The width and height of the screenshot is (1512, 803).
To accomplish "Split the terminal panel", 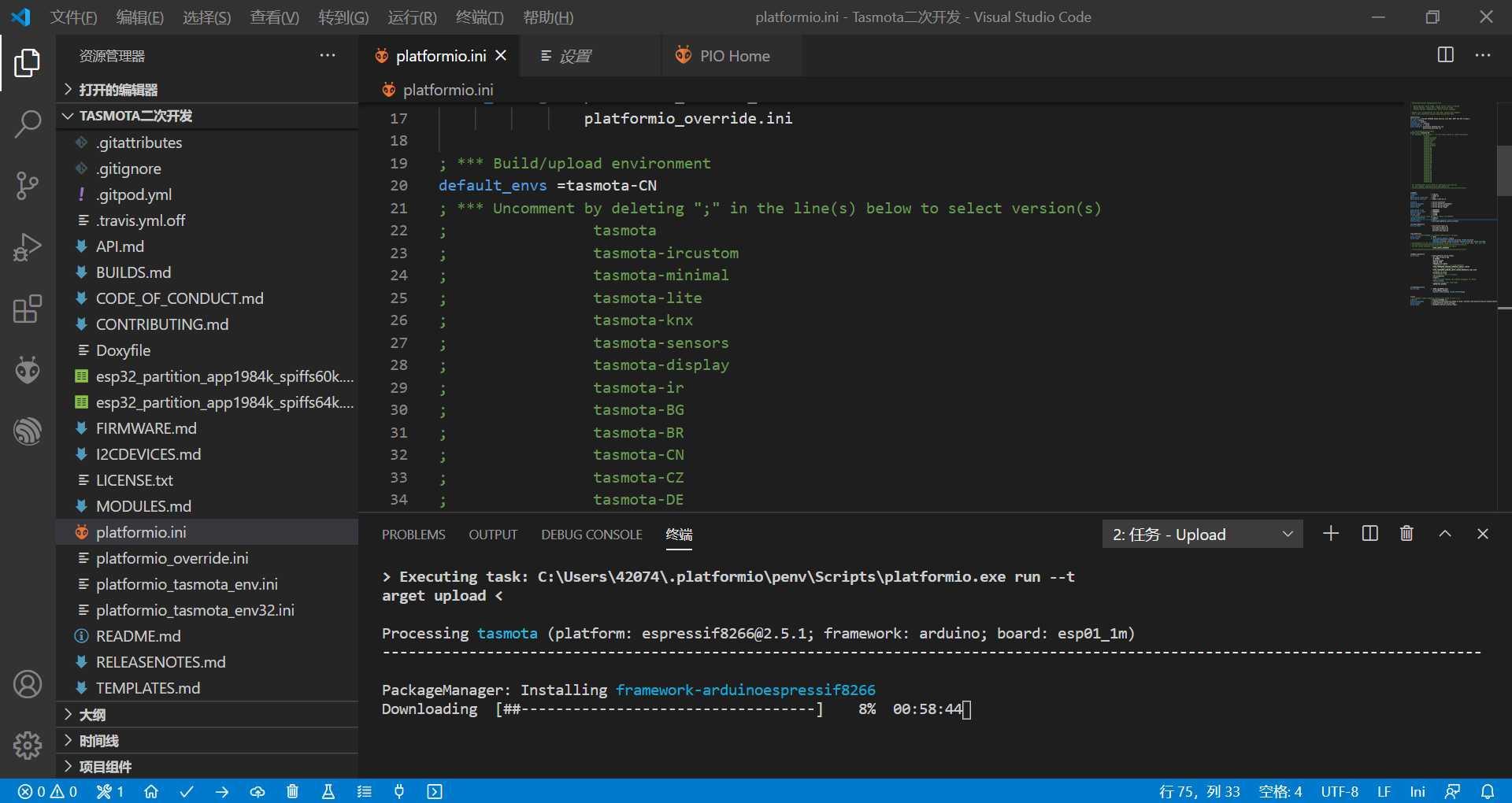I will click(1369, 534).
